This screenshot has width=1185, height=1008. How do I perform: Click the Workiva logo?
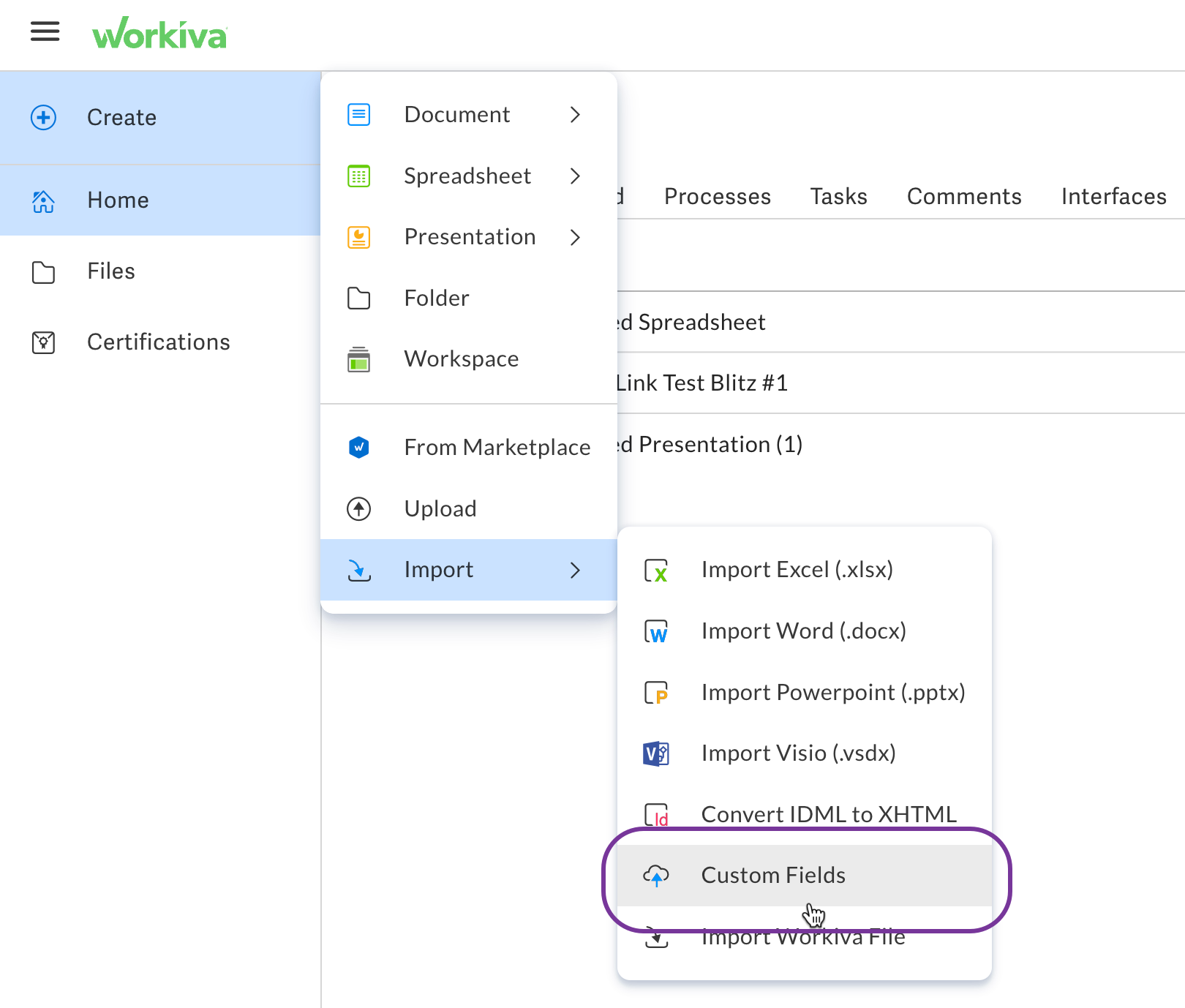coord(159,34)
